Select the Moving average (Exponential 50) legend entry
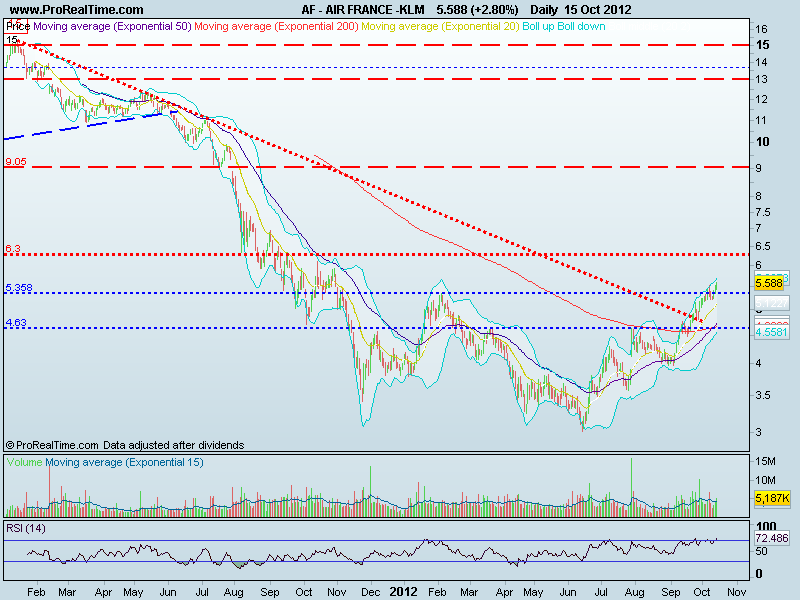Screen dimensions: 800x600 (x=112, y=27)
